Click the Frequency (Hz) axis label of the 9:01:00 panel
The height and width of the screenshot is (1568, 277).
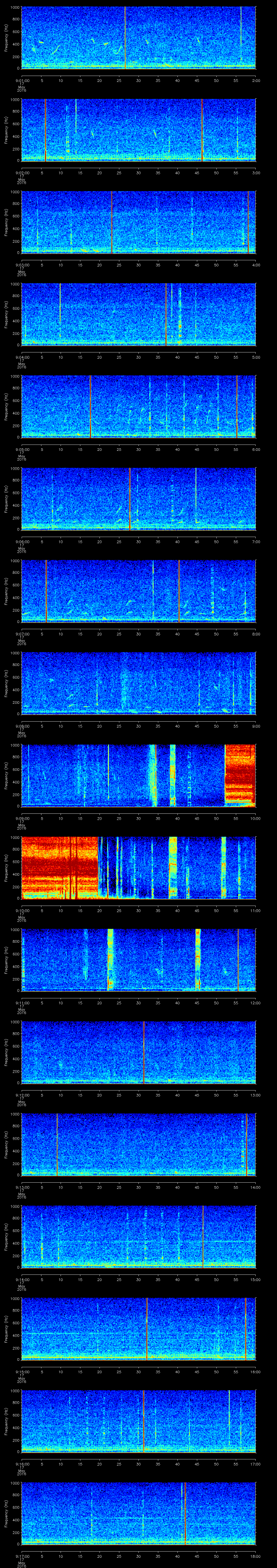(x=7, y=38)
